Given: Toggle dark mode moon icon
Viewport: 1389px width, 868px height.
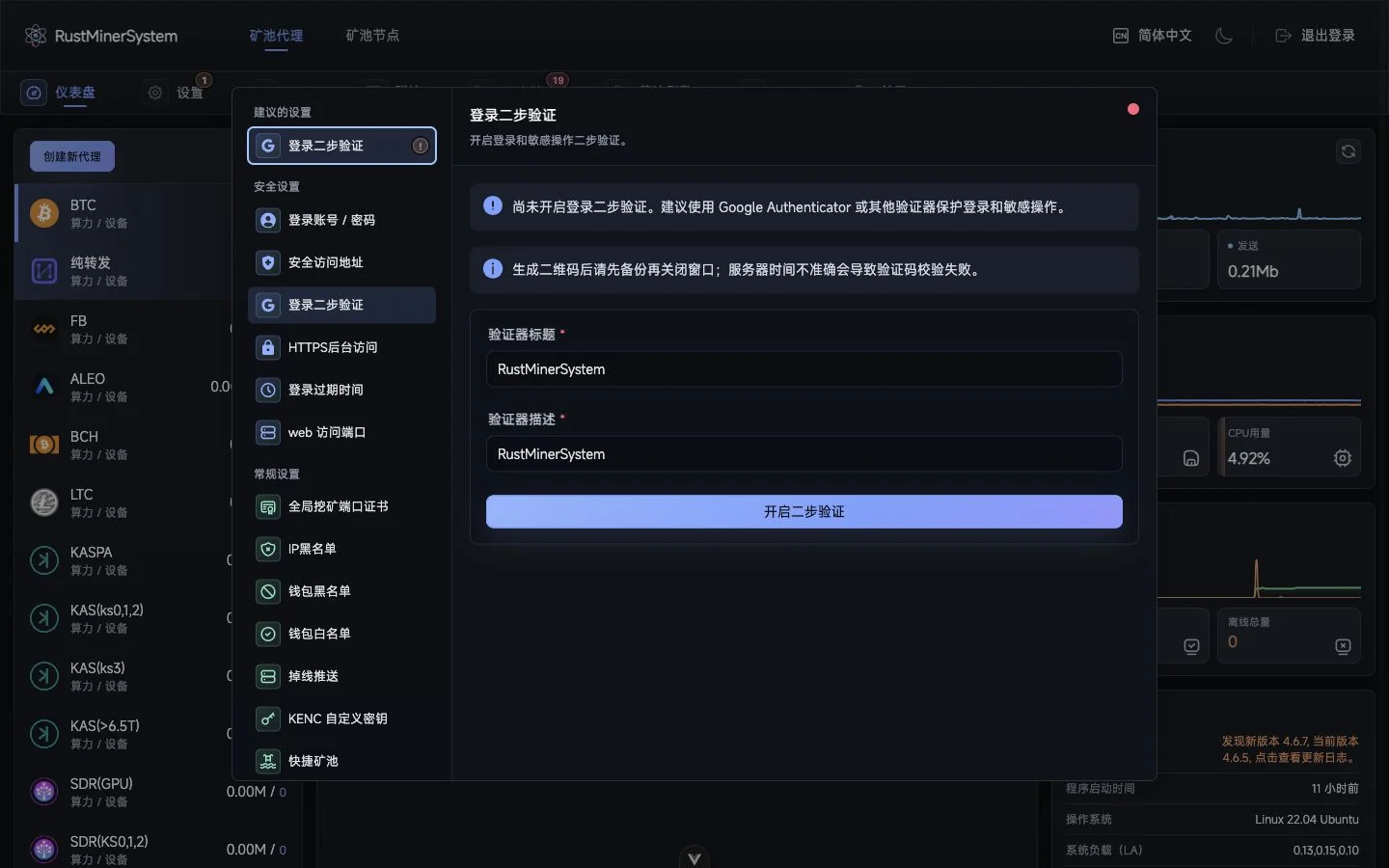Looking at the screenshot, I should 1224,36.
